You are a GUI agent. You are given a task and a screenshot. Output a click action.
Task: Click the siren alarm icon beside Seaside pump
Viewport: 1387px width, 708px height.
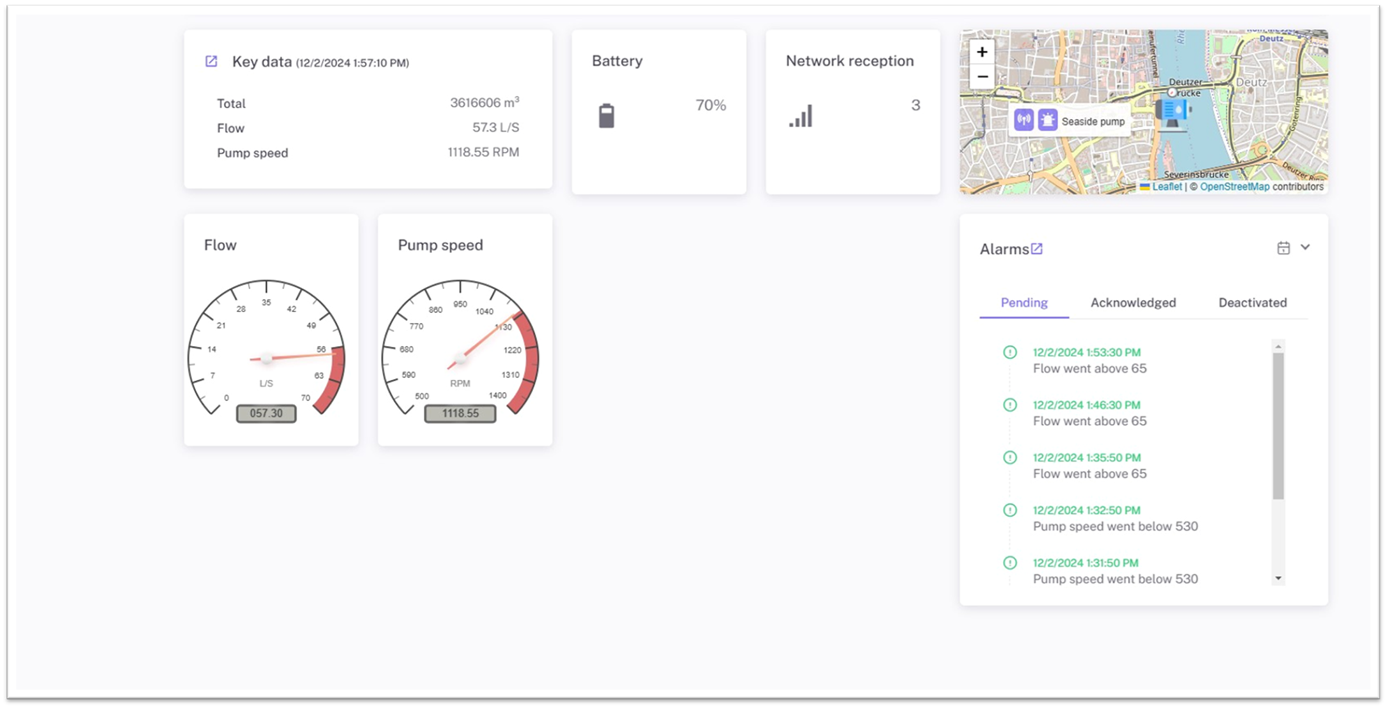coord(1049,119)
